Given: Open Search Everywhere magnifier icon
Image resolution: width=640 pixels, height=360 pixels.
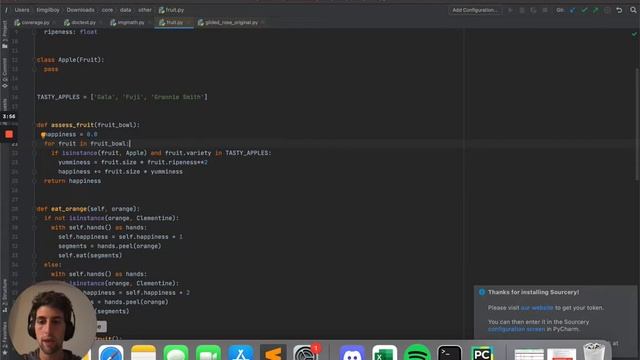Looking at the screenshot, I should click(x=633, y=10).
